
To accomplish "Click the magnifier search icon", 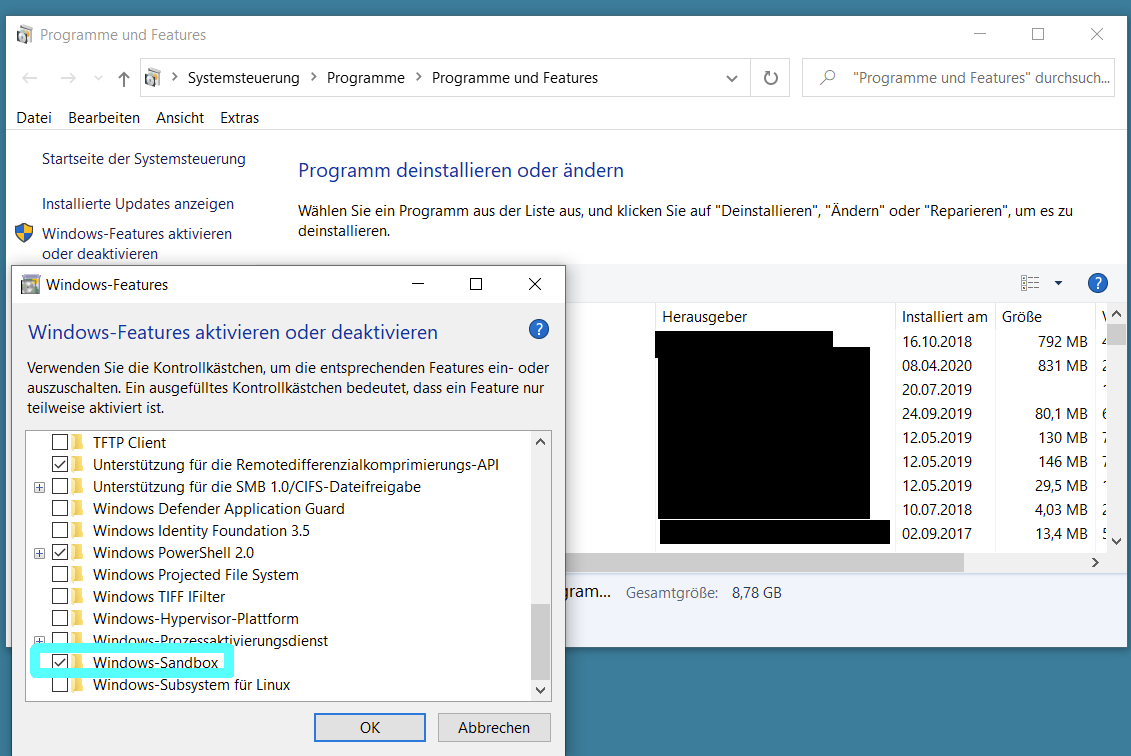I will pyautogui.click(x=827, y=77).
